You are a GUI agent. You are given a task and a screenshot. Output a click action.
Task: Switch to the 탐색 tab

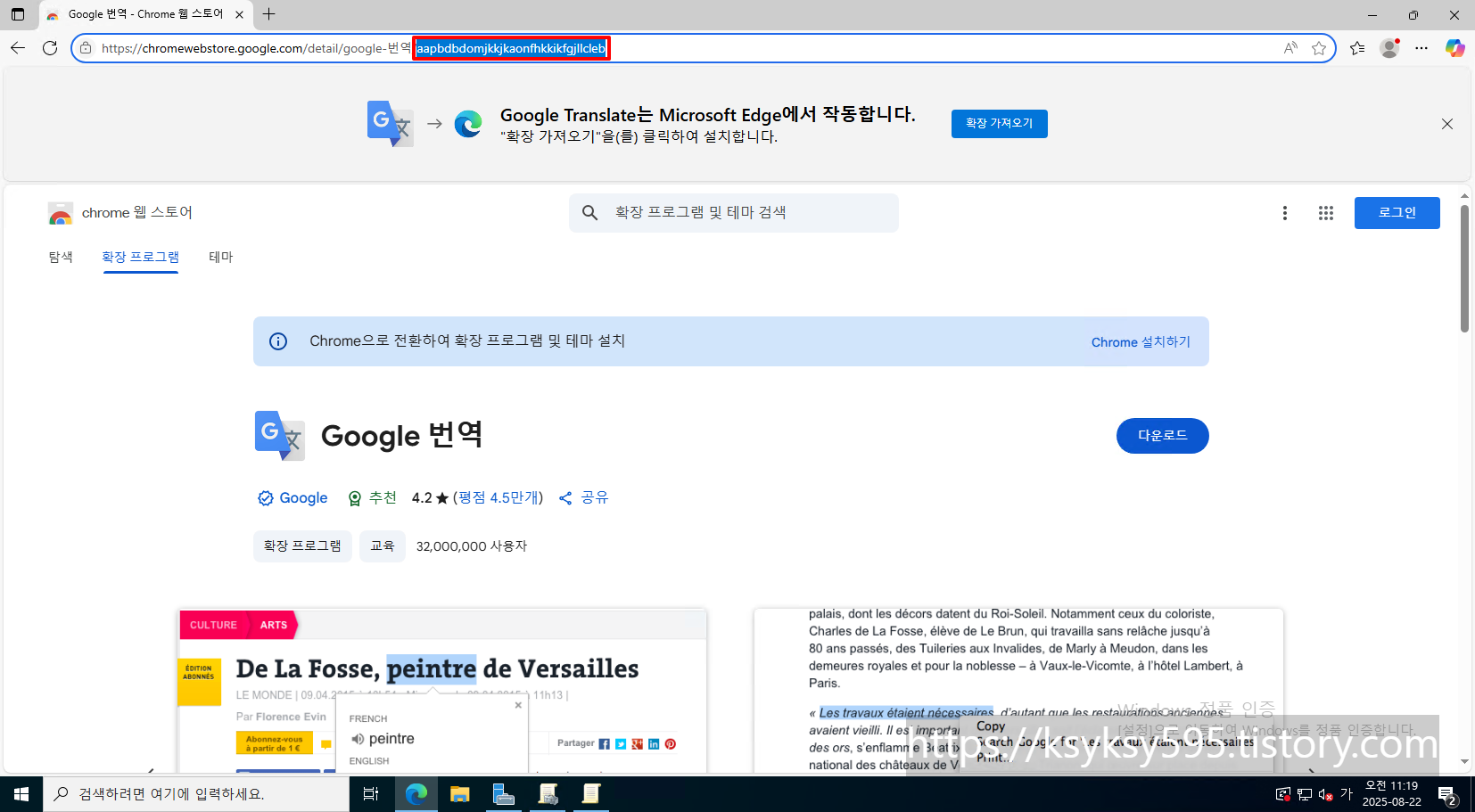click(x=61, y=258)
